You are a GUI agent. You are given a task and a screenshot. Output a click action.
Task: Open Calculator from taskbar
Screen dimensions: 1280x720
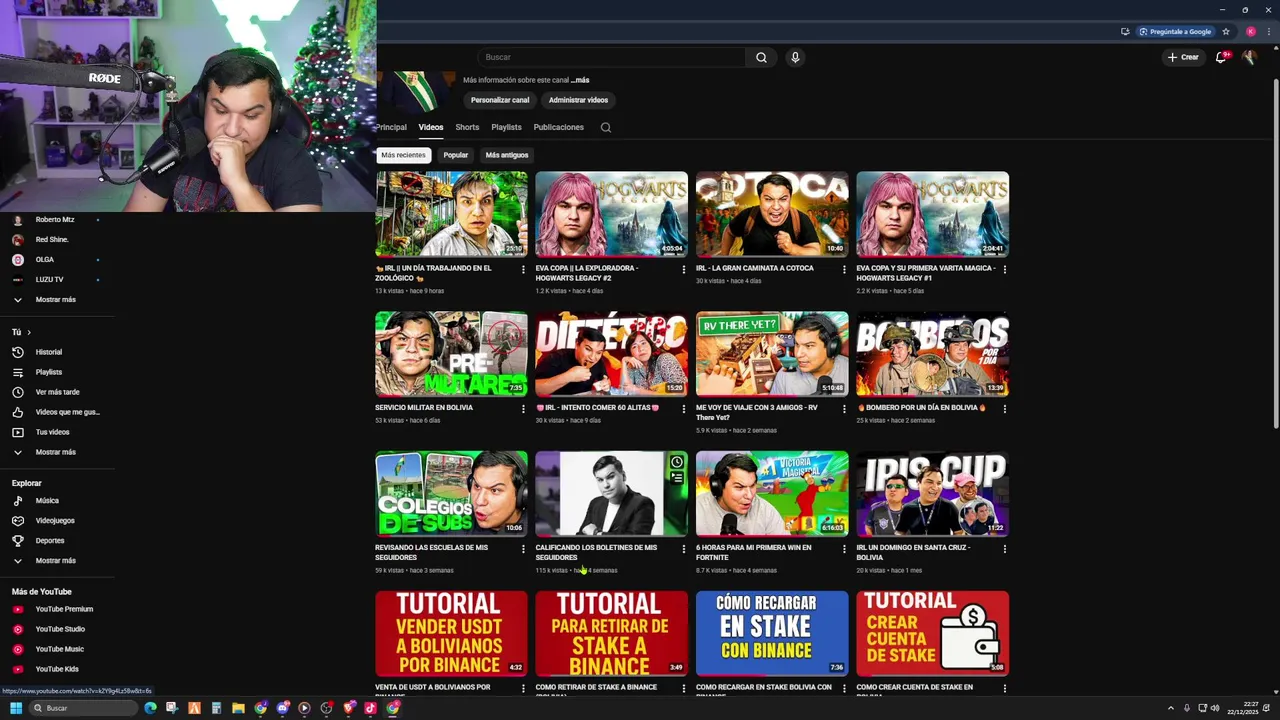216,708
